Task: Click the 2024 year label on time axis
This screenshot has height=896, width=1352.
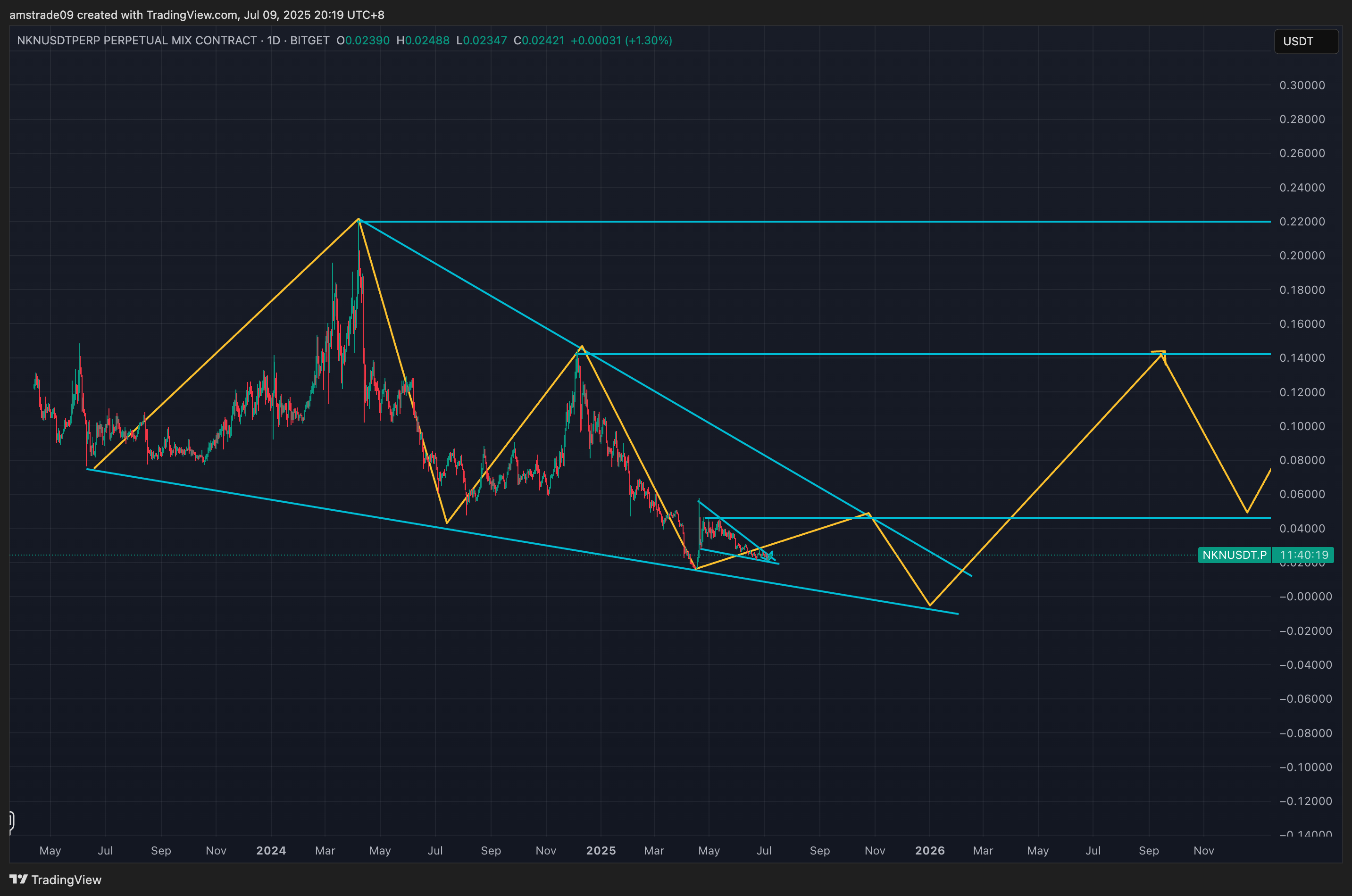Action: coord(271,850)
